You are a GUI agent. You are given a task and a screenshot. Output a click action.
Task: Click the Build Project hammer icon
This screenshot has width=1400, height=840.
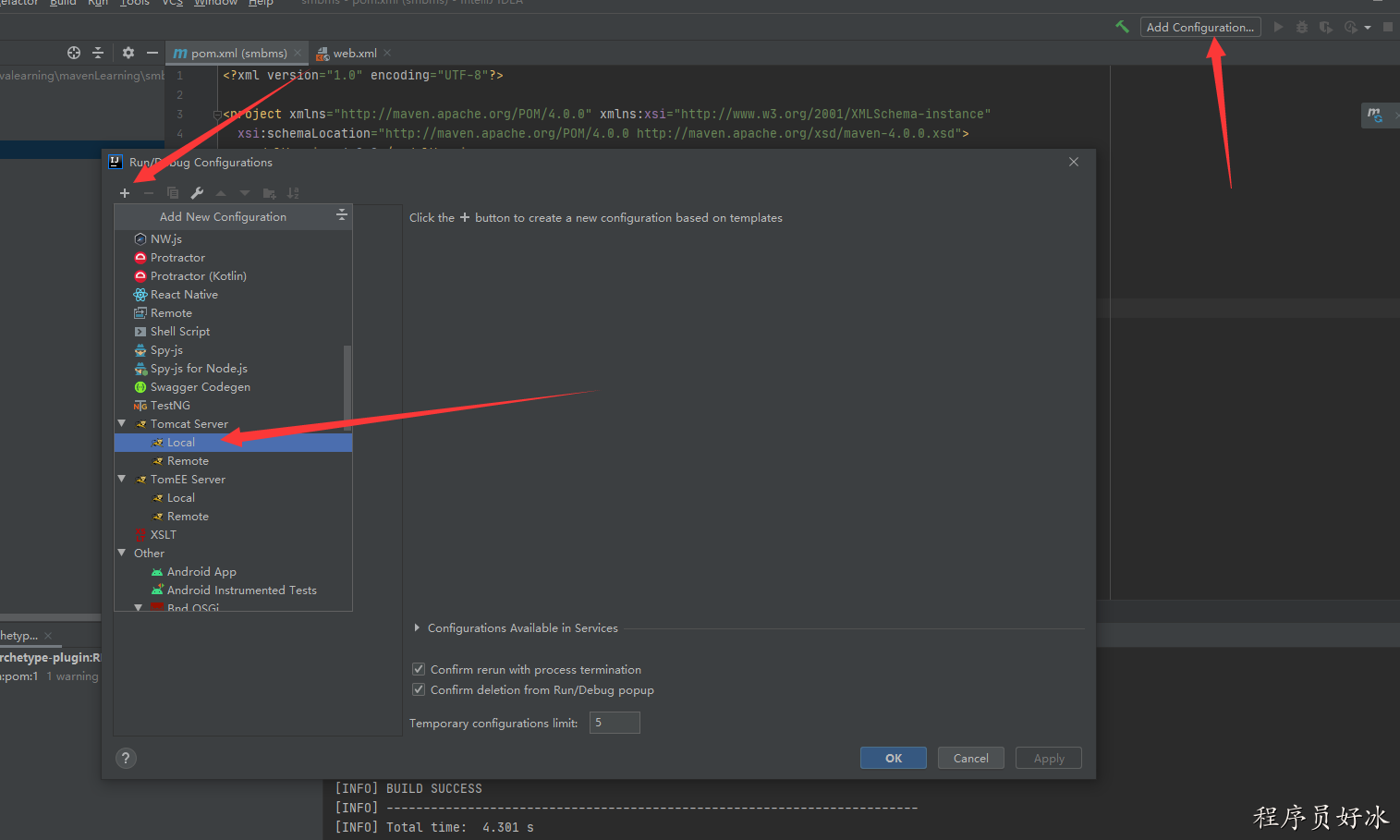click(1122, 27)
